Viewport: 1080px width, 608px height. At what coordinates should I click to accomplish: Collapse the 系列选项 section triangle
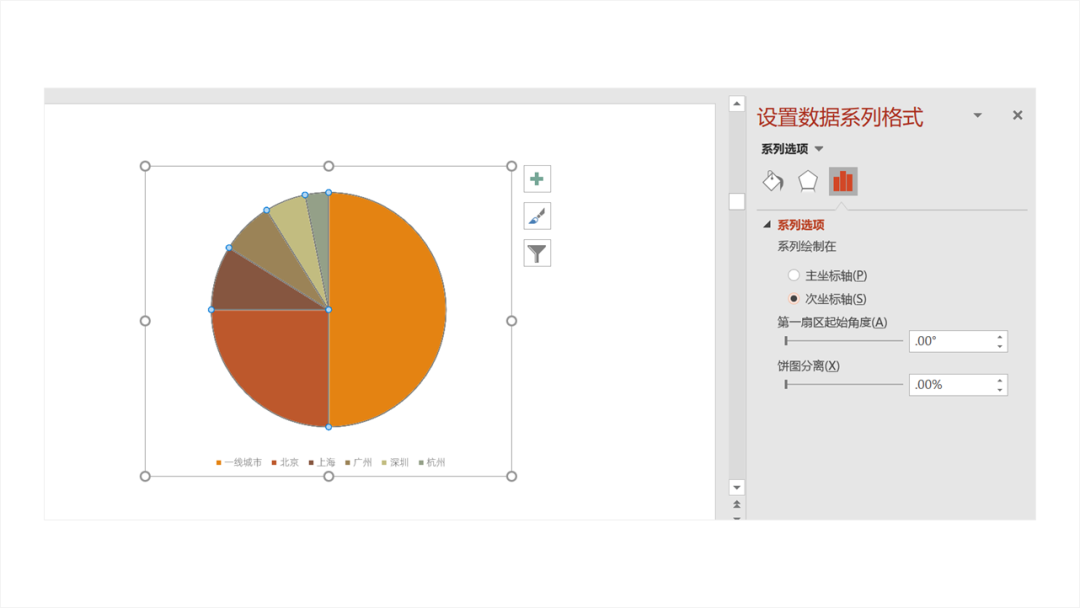[767, 224]
